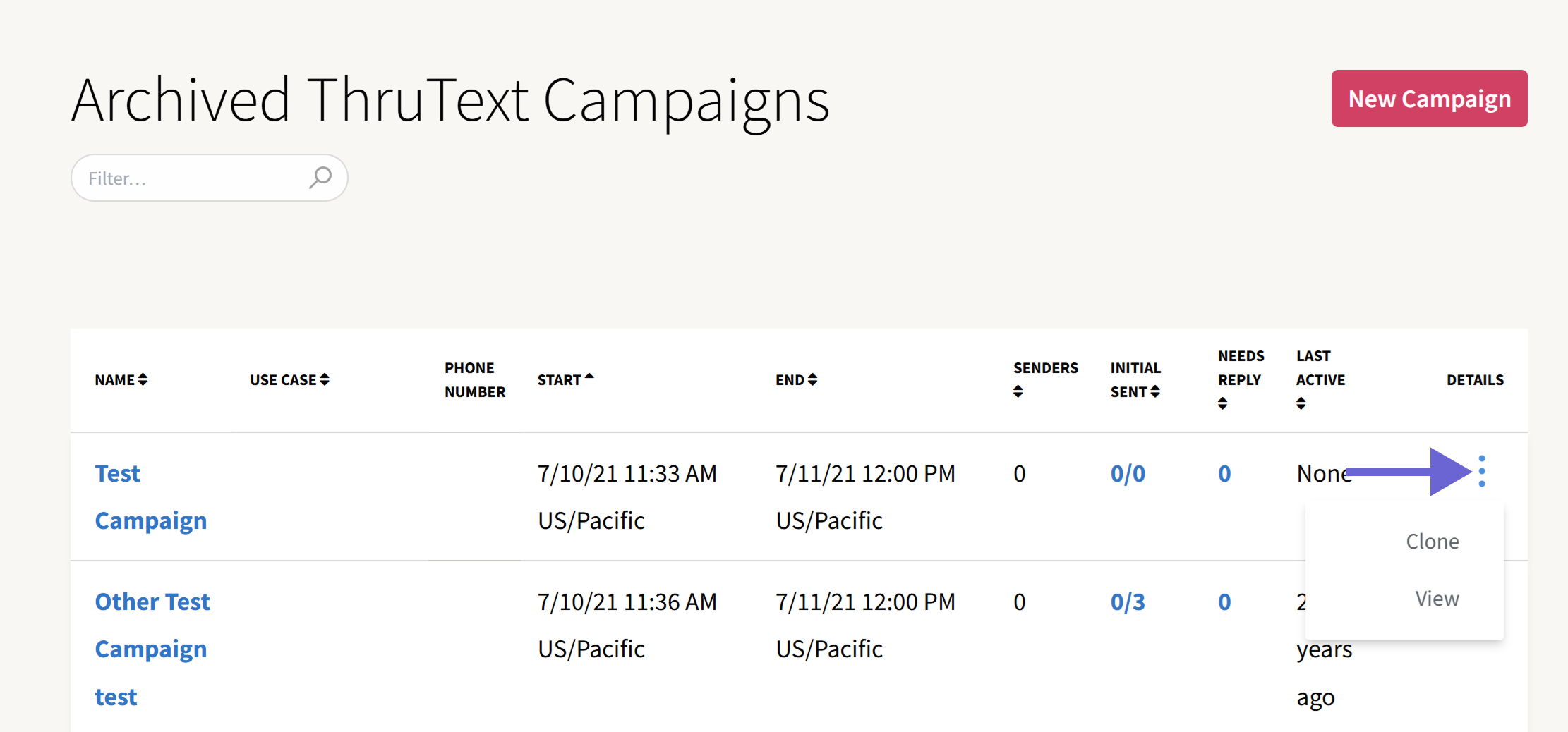This screenshot has height=732, width=1568.
Task: Click the Needs Reply count for Other Test Campaign
Action: pos(1224,602)
